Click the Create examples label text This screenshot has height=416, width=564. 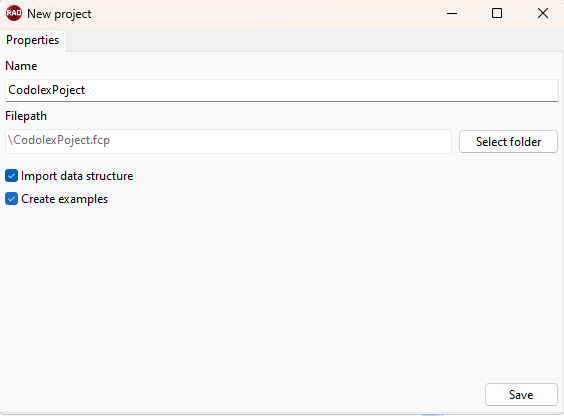click(64, 199)
